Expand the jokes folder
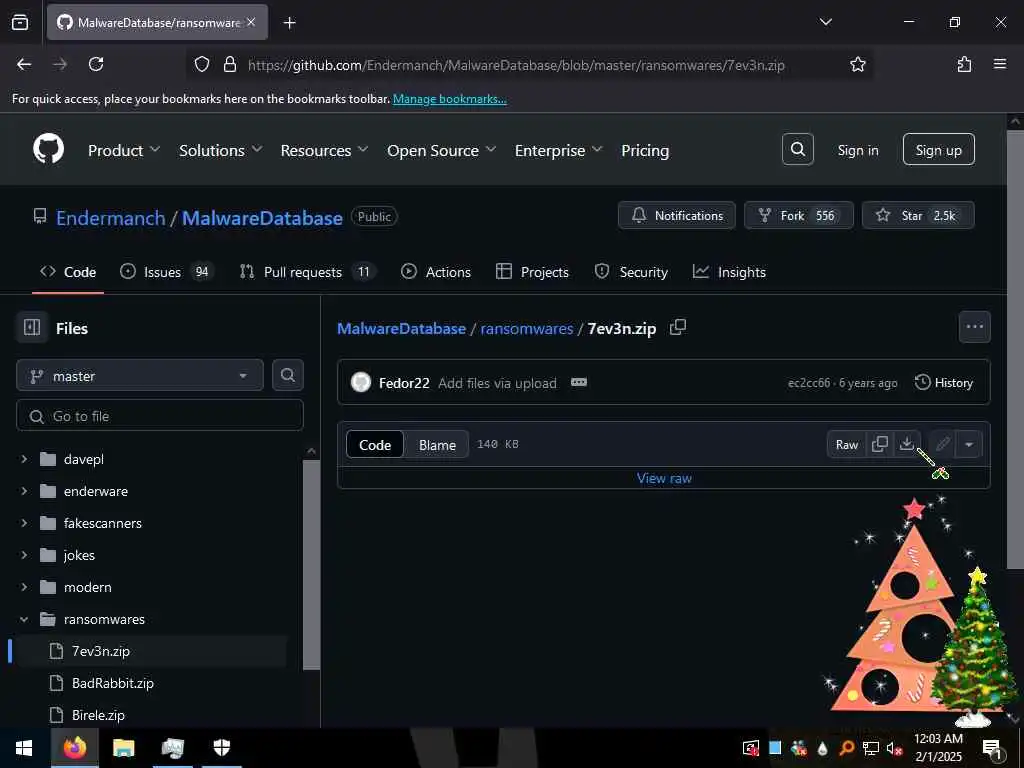This screenshot has height=768, width=1024. tap(24, 555)
